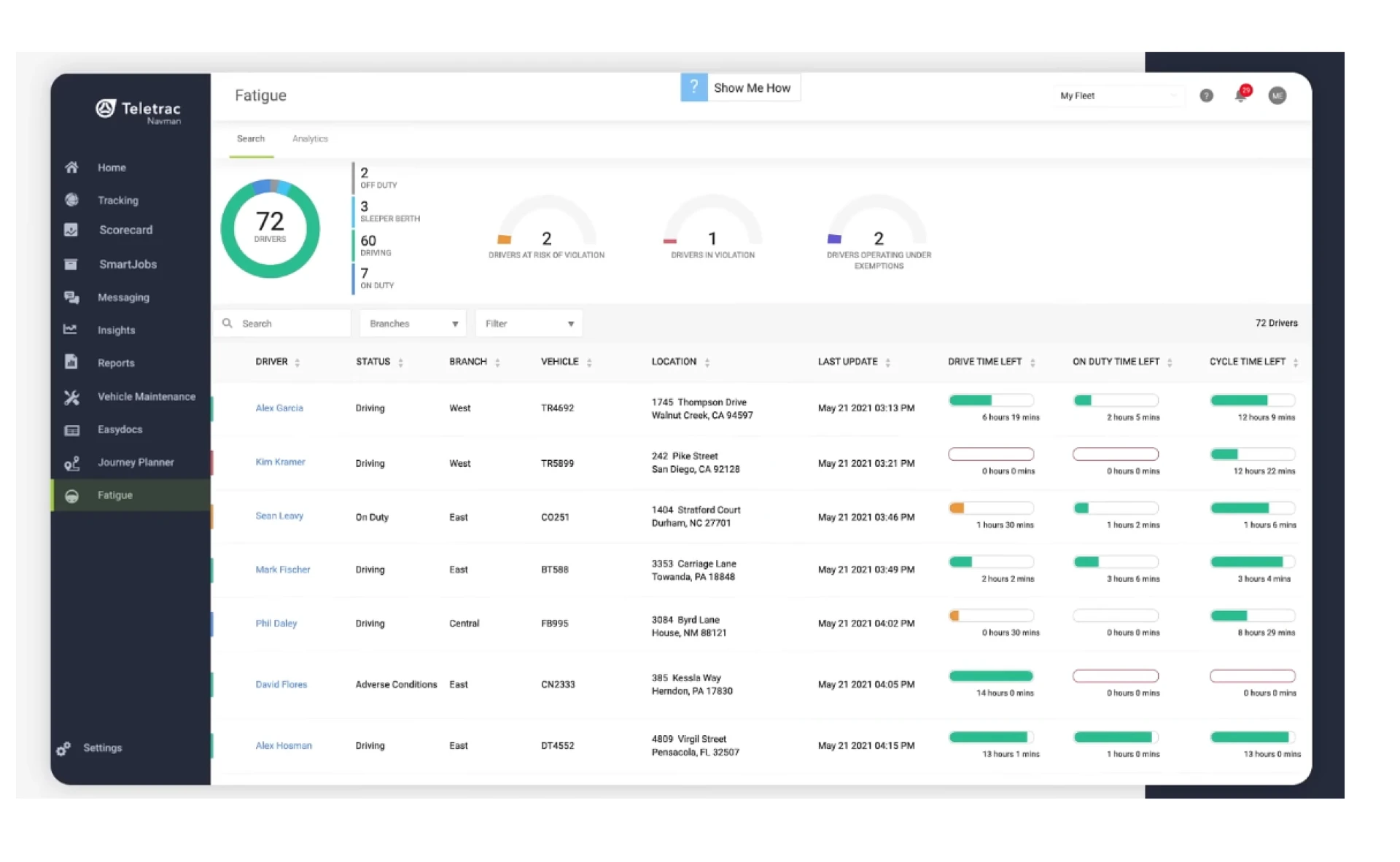This screenshot has height=862, width=1400.
Task: Open Settings gear in sidebar
Action: coord(64,748)
